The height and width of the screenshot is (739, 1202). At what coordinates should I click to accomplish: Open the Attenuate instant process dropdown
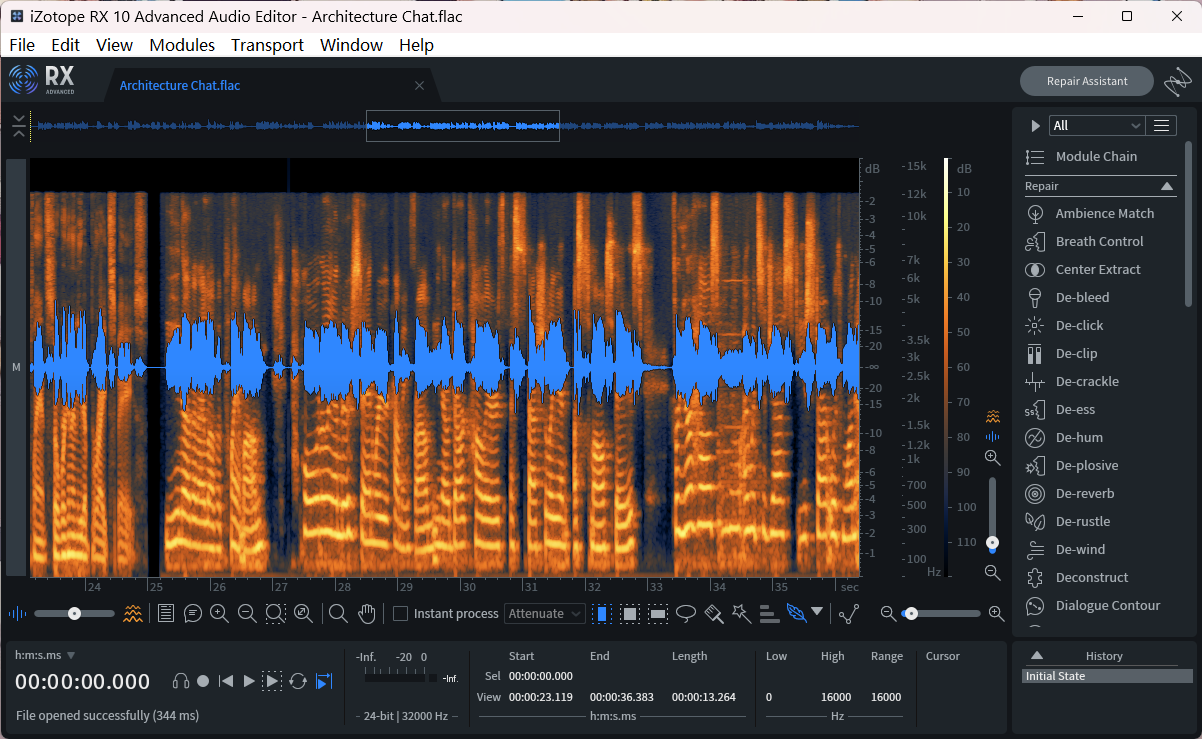[x=545, y=613]
